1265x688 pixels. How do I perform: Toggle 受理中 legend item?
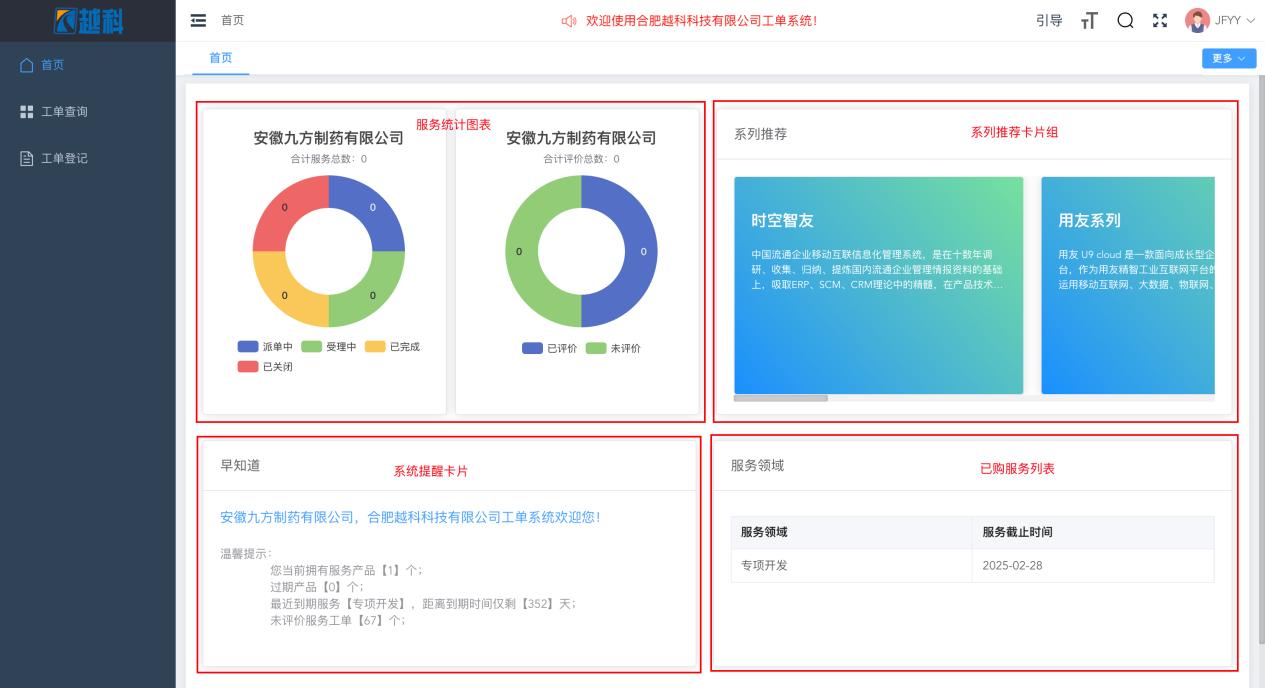click(x=329, y=347)
